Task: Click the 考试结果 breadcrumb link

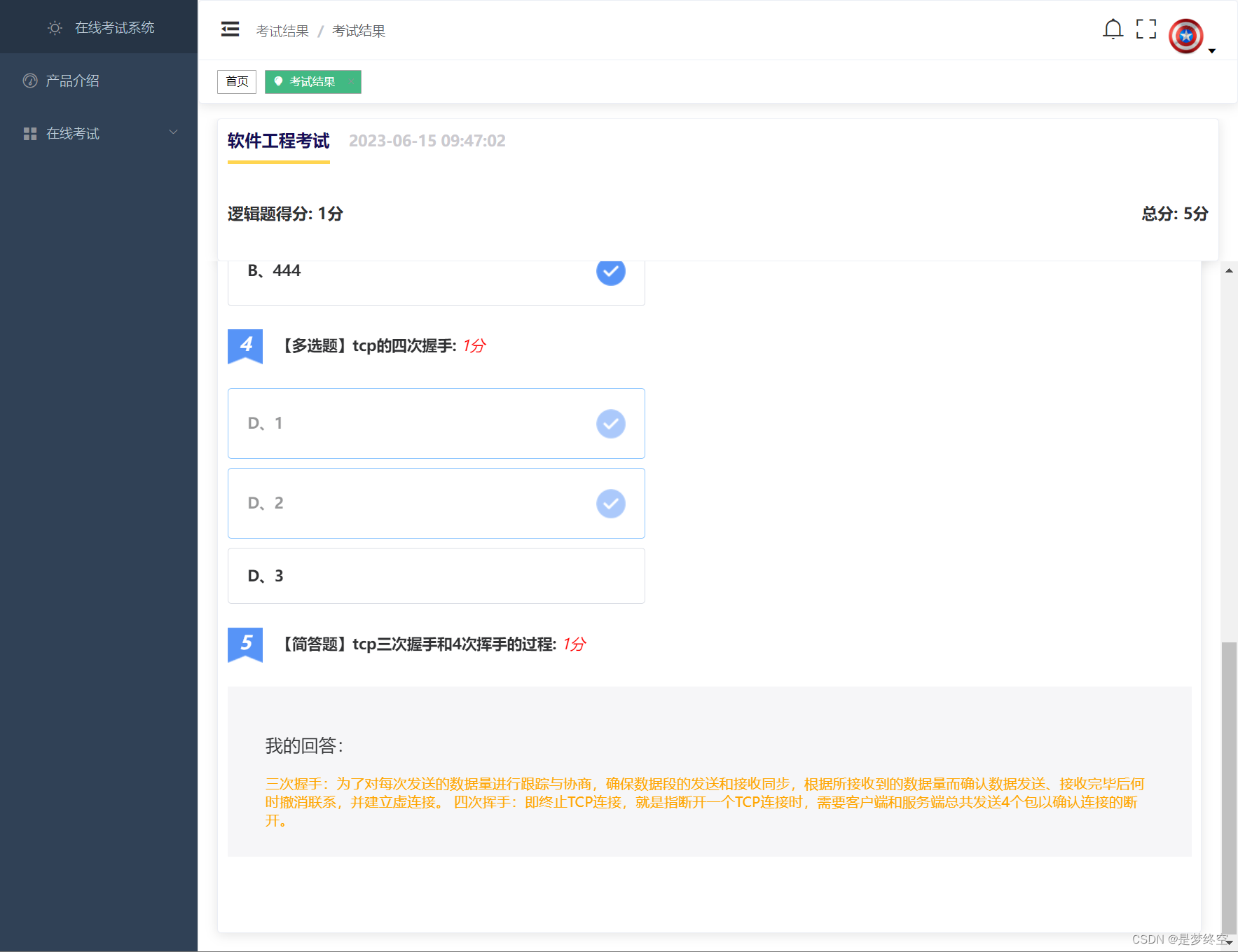Action: (282, 31)
